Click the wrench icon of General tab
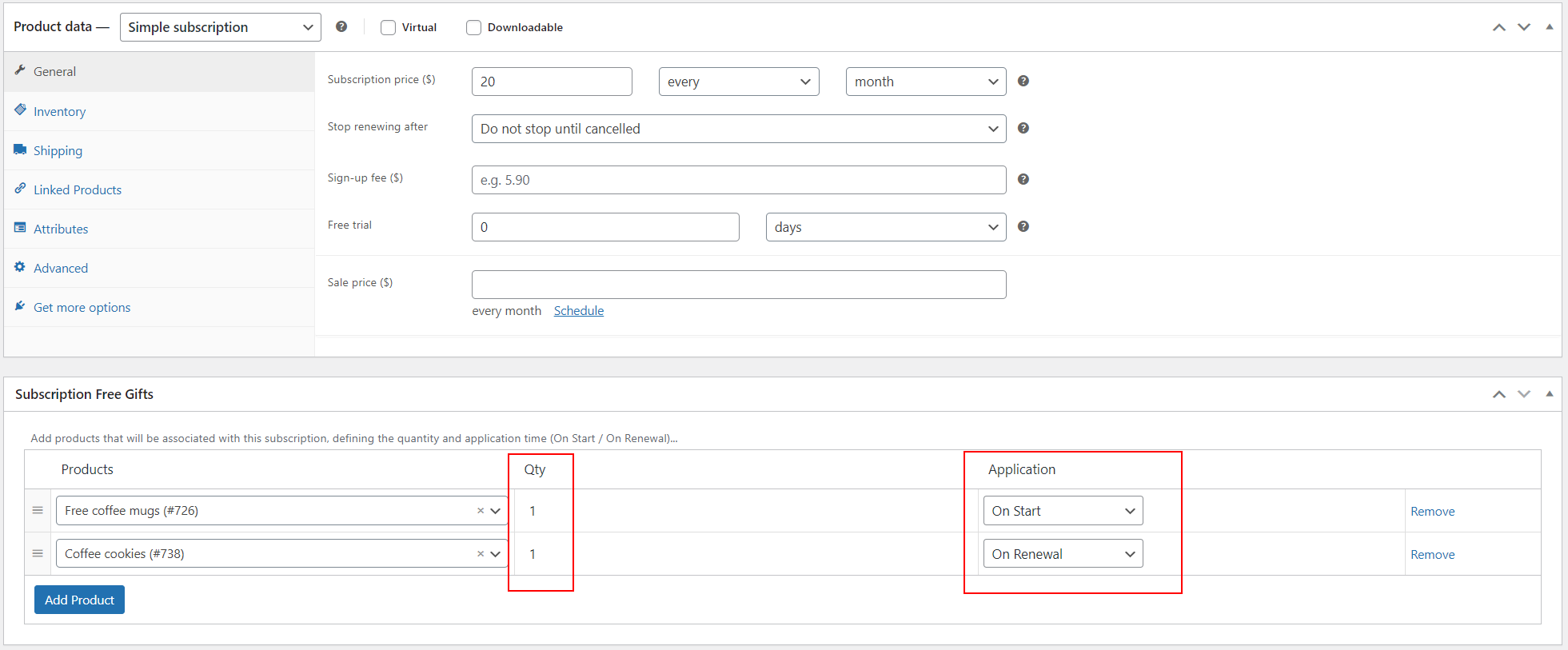1568x650 pixels. coord(20,70)
